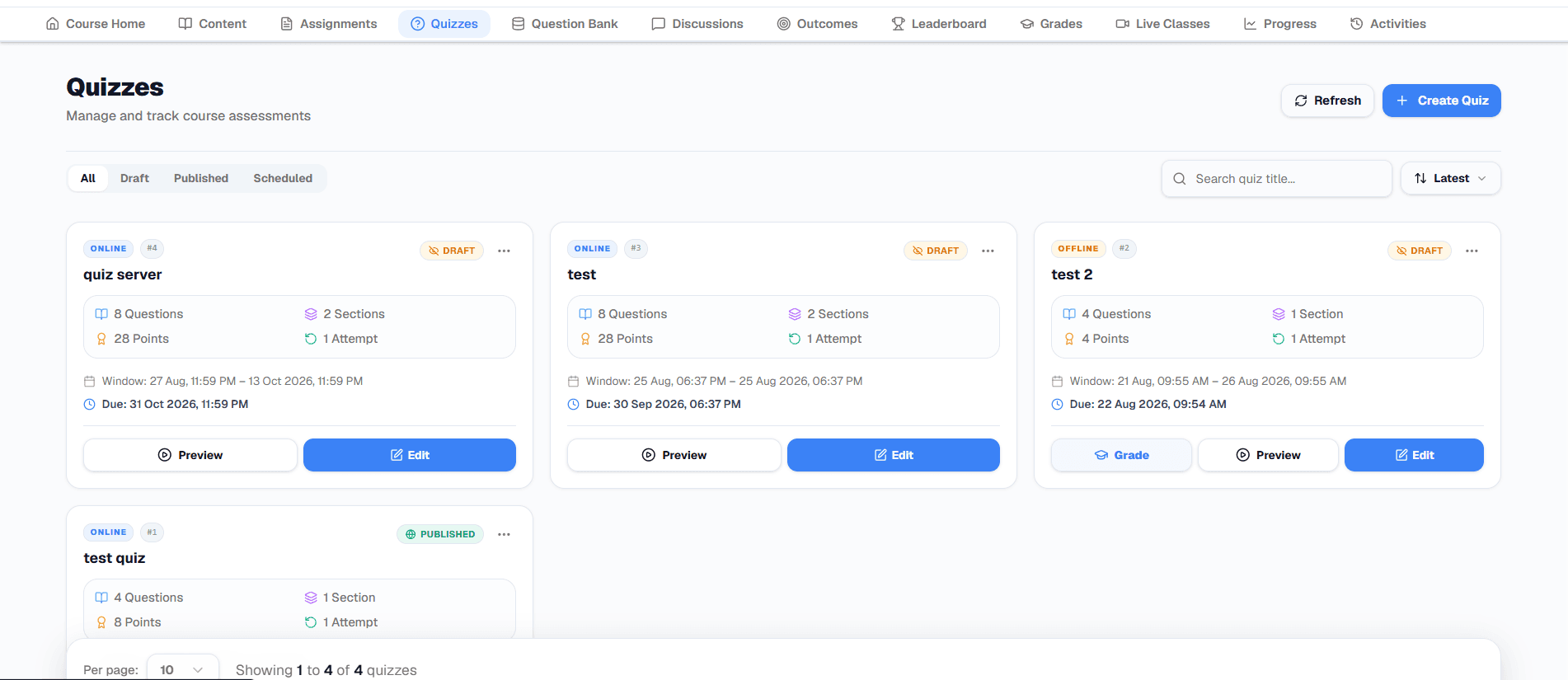Click the clock icon beside Due: 30 Sep 2026
This screenshot has height=680, width=1568.
574,404
